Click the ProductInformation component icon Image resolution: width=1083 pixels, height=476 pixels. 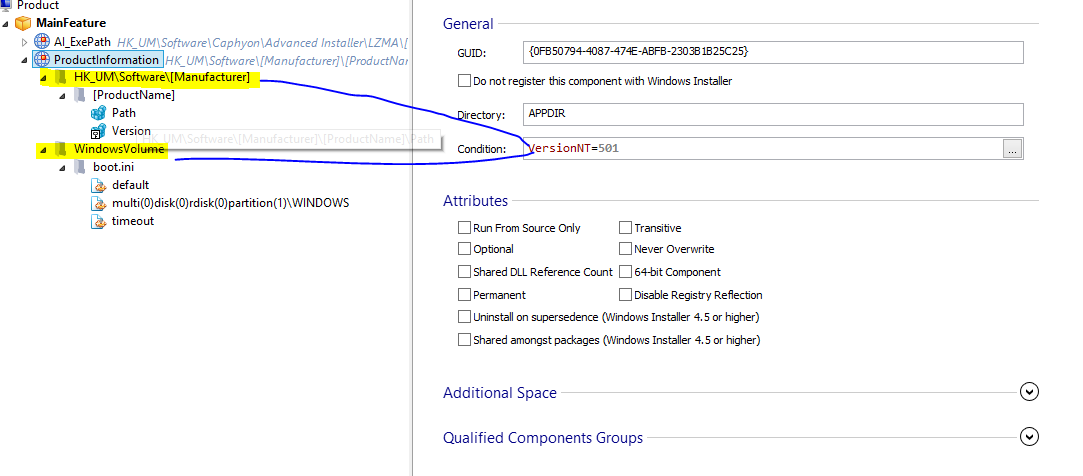(41, 60)
